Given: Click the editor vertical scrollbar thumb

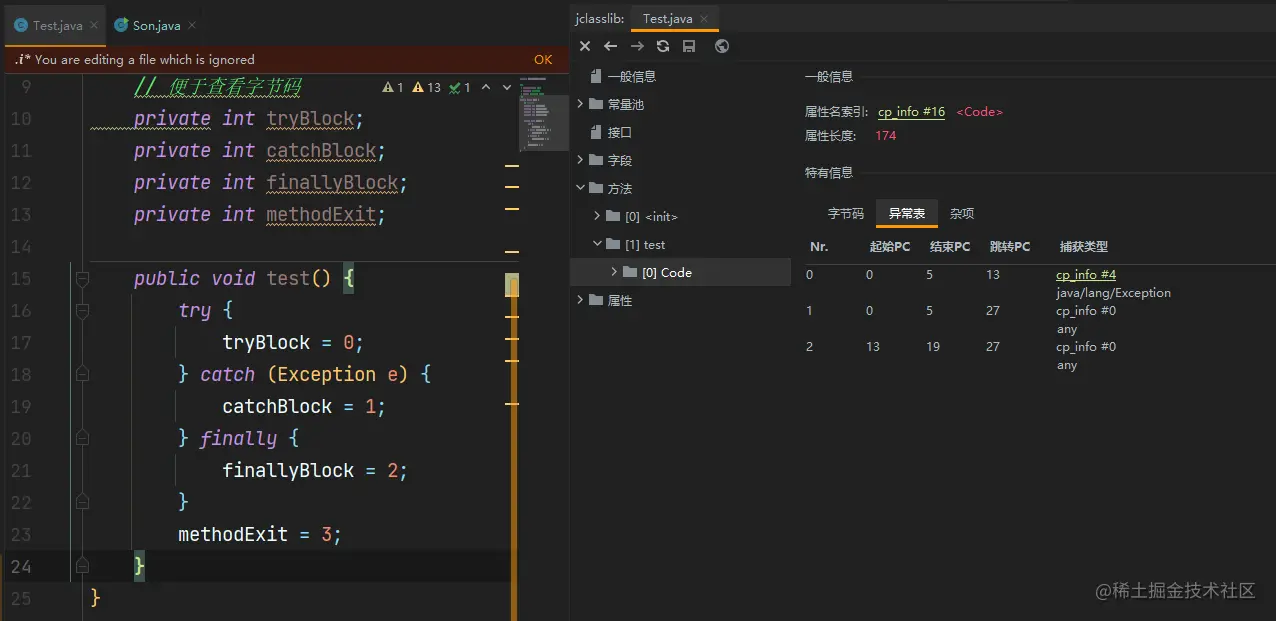Looking at the screenshot, I should tap(514, 448).
